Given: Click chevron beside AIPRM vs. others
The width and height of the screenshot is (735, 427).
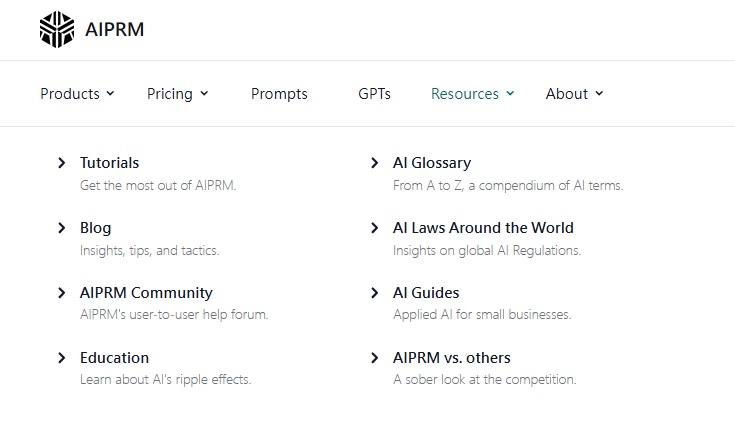Looking at the screenshot, I should point(374,358).
